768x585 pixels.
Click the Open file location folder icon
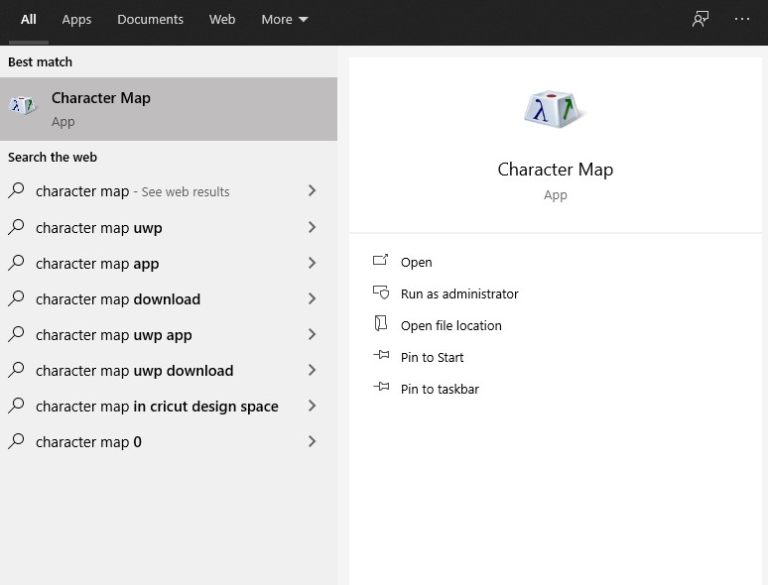pyautogui.click(x=380, y=324)
